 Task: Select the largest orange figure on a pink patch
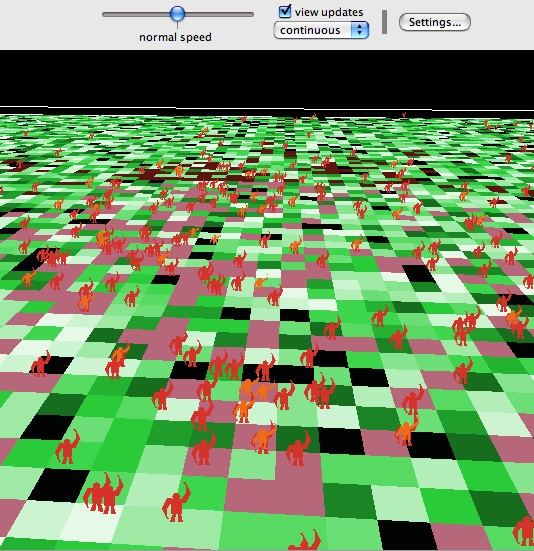[264, 438]
